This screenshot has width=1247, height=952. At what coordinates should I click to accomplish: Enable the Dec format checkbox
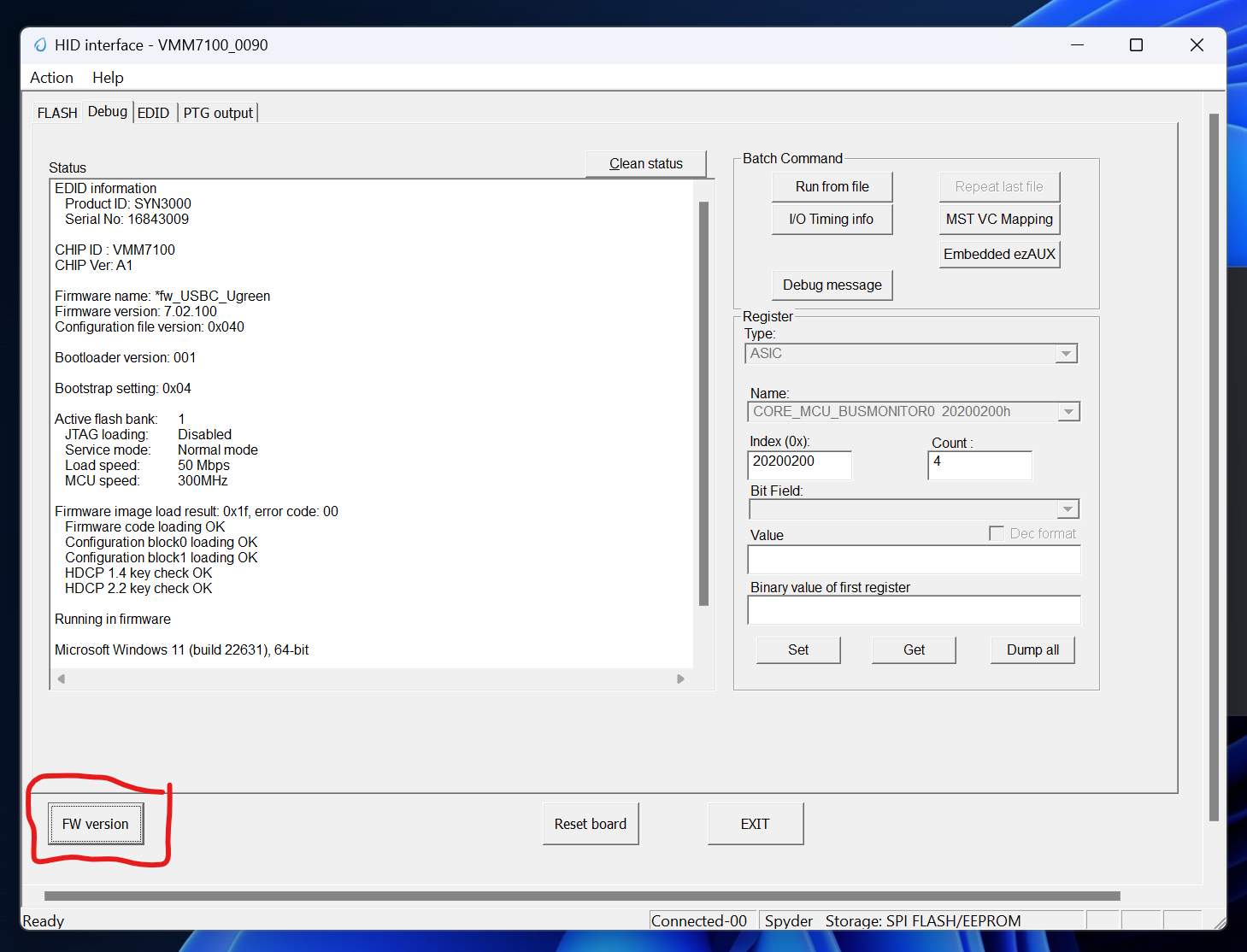(997, 533)
